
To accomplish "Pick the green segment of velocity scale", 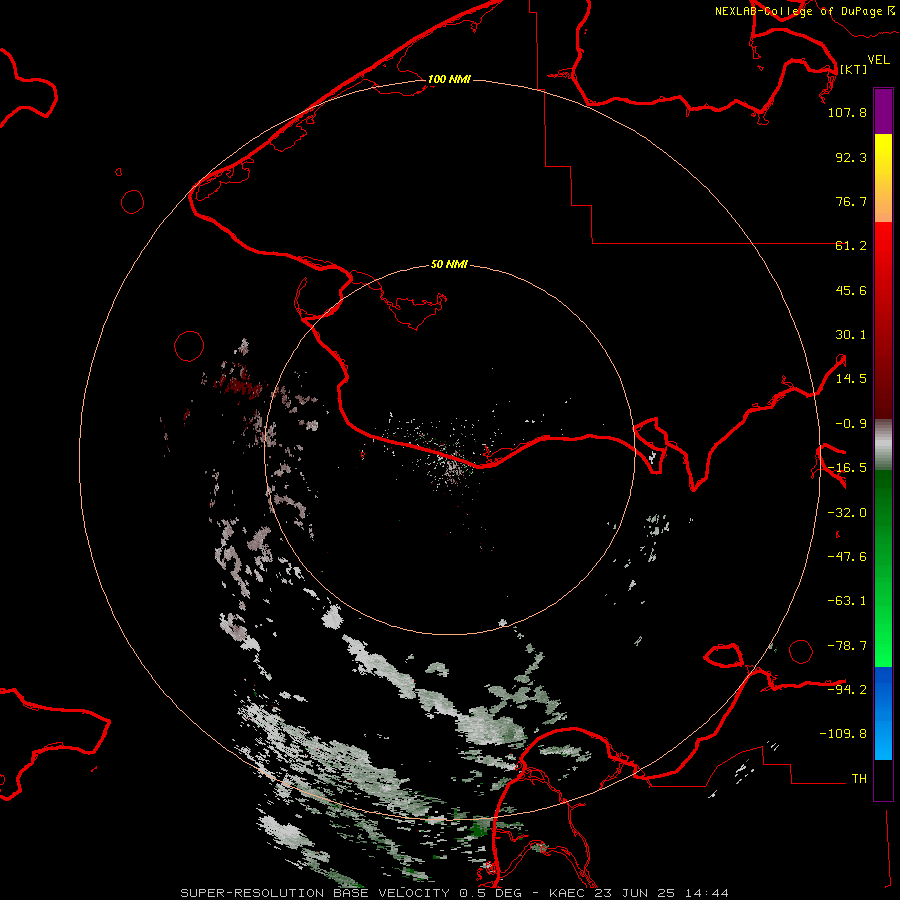I will (883, 568).
